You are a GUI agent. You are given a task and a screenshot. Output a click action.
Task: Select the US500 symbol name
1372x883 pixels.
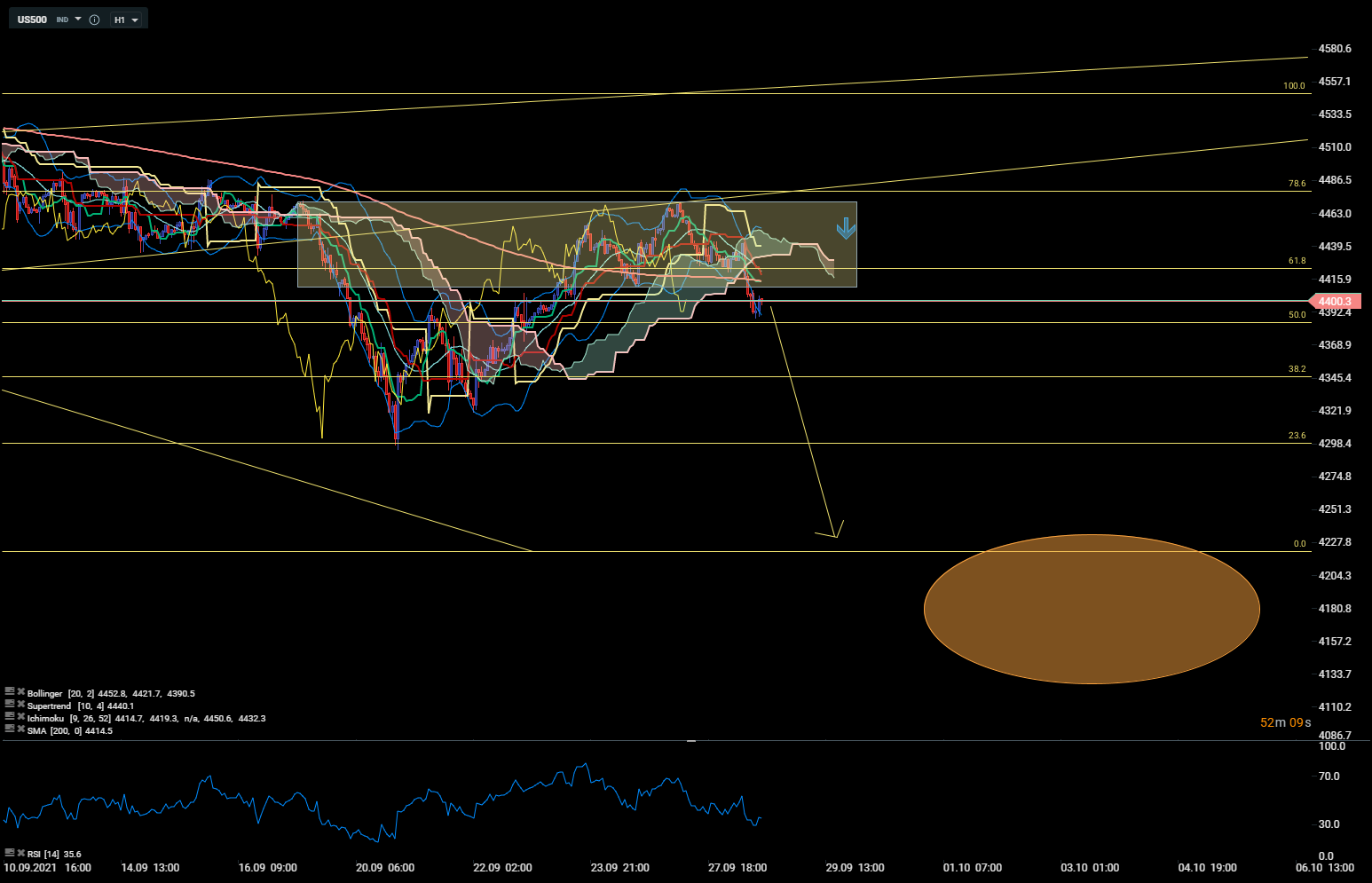coord(32,20)
